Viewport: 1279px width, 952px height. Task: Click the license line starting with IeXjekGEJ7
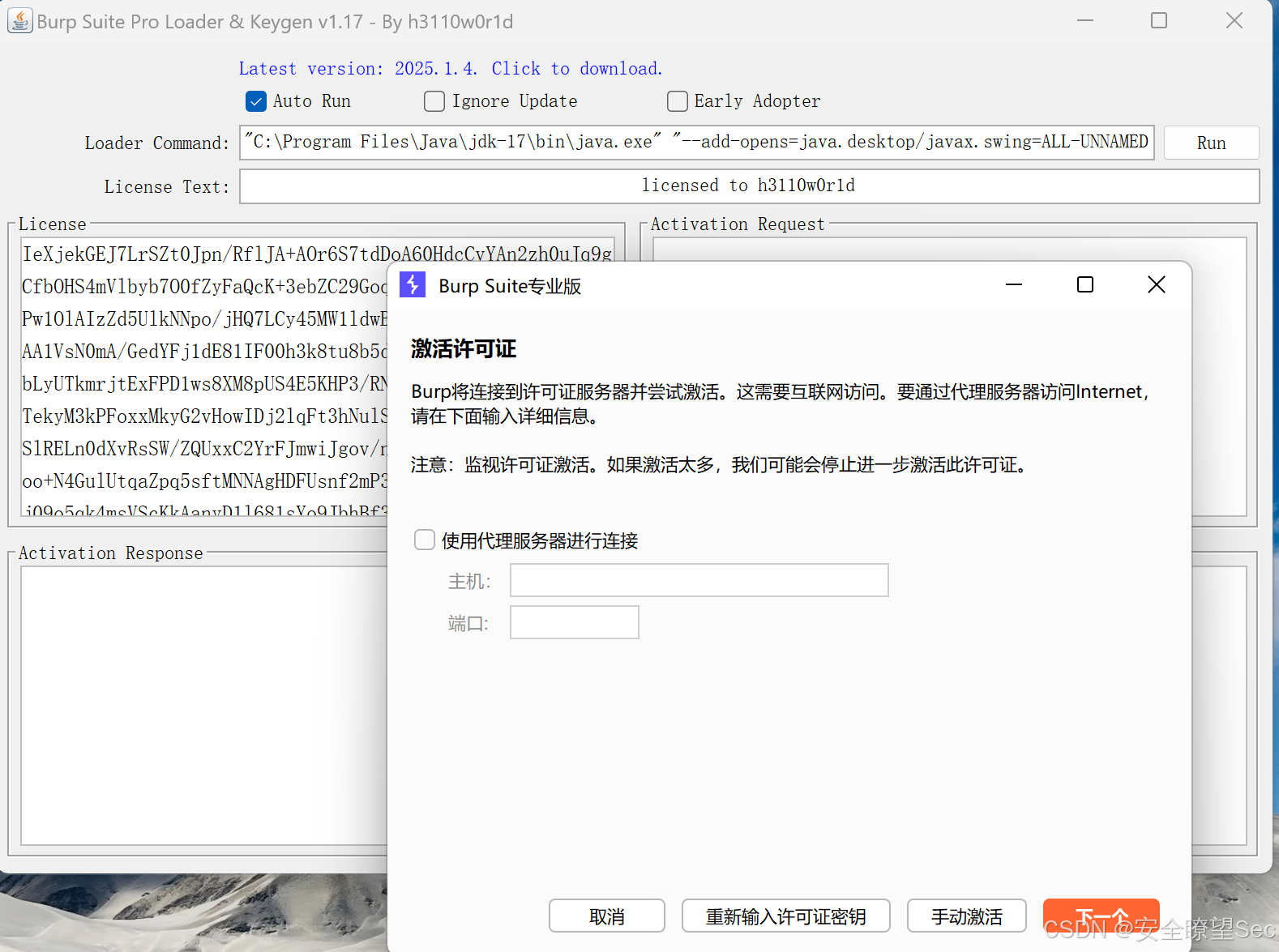click(317, 254)
